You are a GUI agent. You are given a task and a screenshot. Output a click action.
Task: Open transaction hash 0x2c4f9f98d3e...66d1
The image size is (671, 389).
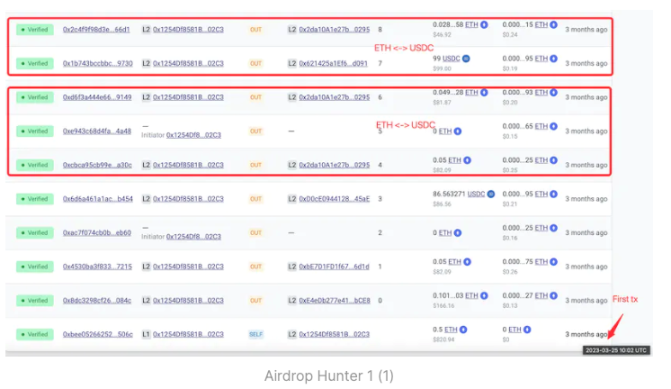[x=96, y=30]
